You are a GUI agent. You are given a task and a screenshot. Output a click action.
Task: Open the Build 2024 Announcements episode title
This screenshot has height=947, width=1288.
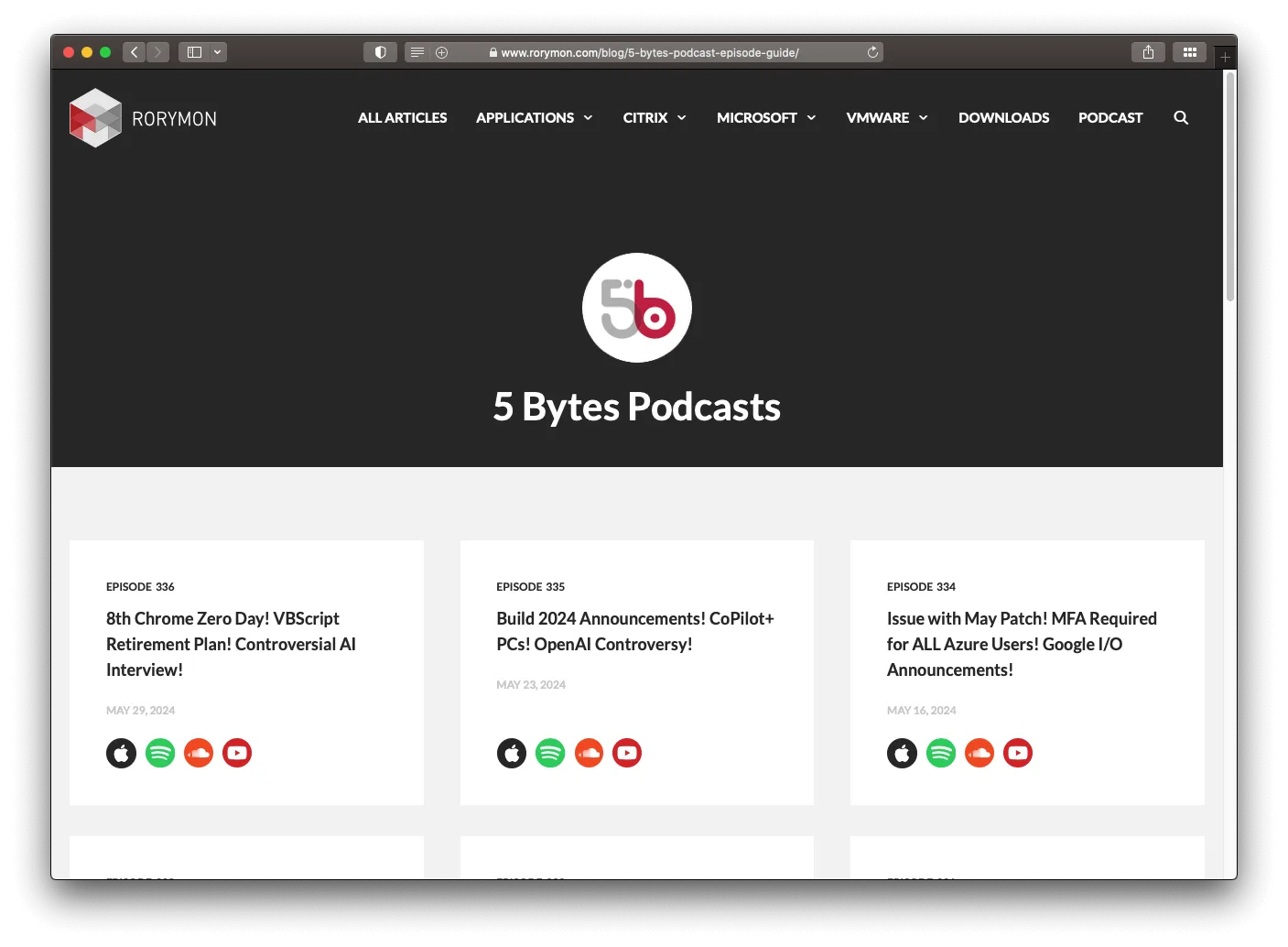[x=635, y=631]
